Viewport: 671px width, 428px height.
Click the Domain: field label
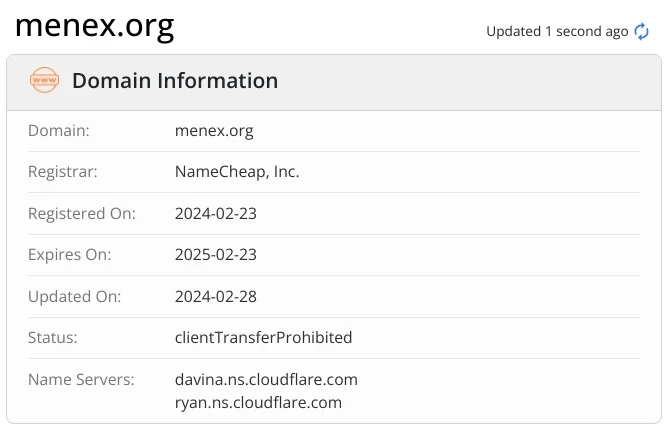coord(59,131)
